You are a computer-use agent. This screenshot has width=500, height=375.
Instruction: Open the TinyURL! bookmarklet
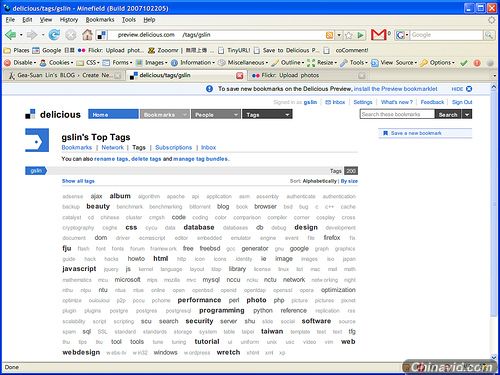pyautogui.click(x=234, y=50)
